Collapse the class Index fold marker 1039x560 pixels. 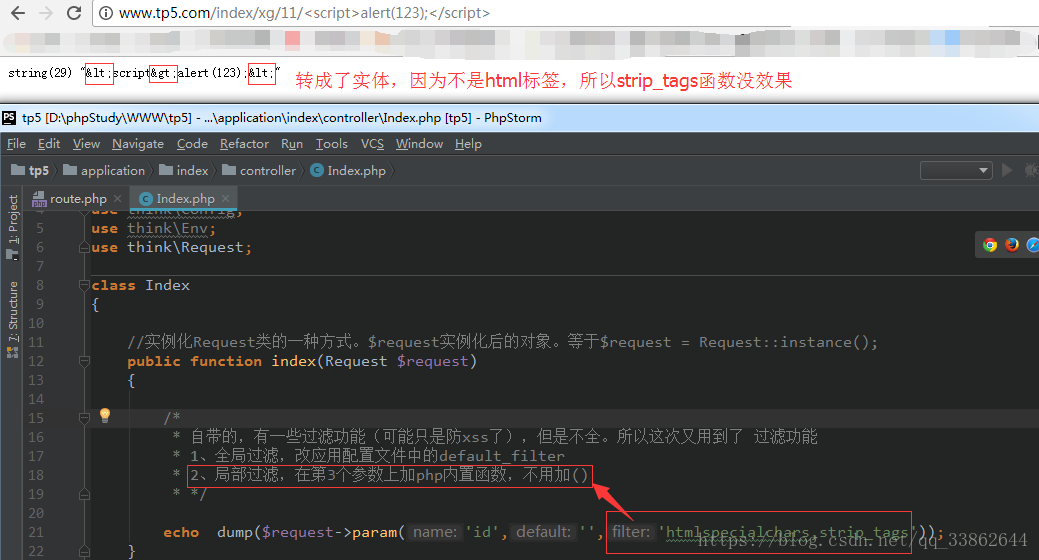[x=84, y=285]
